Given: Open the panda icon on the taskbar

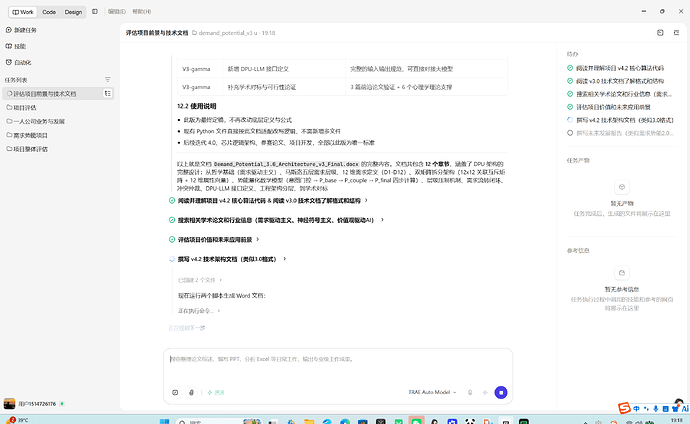Looking at the screenshot, I should [x=470, y=421].
